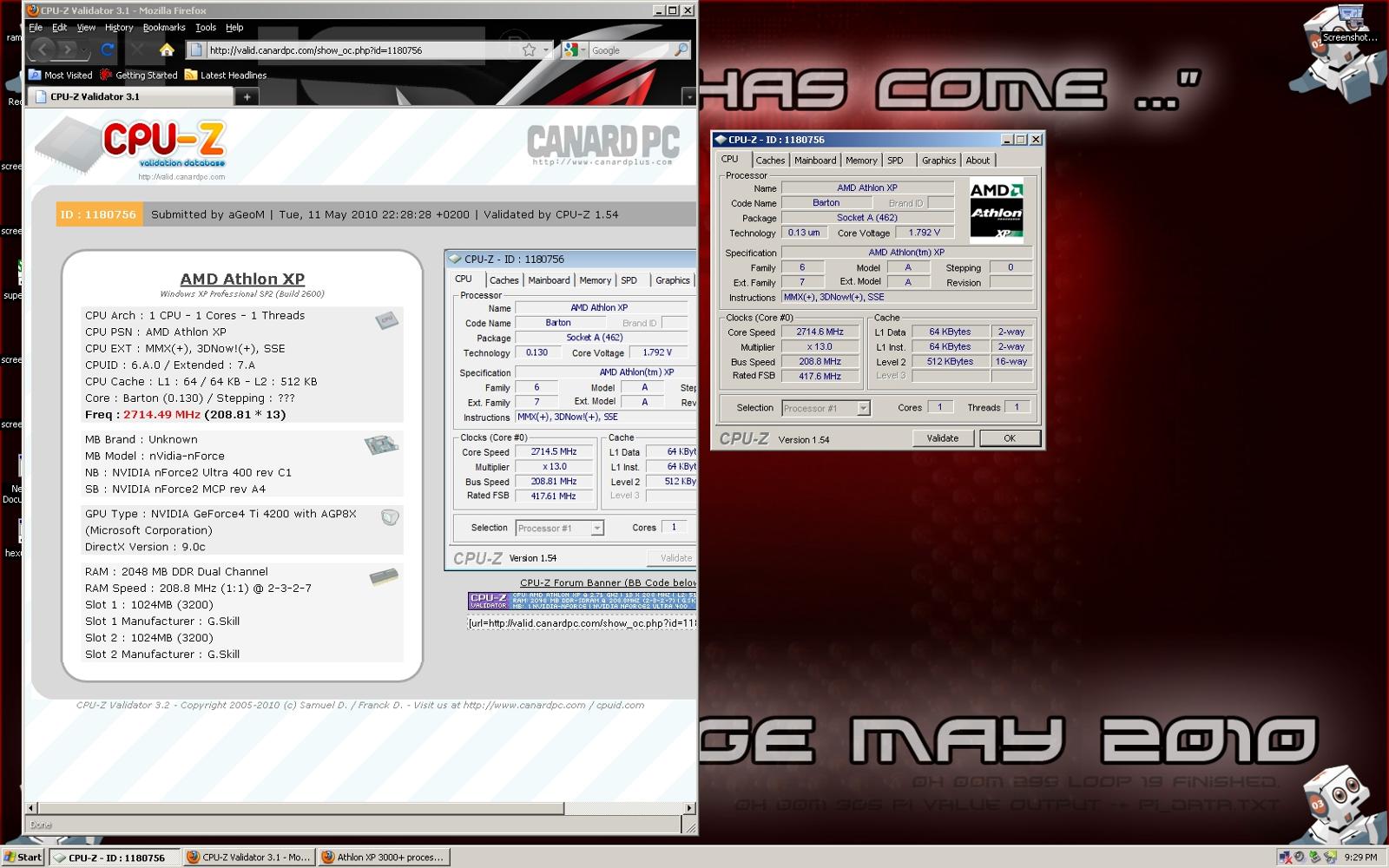Click the CPU-Z validation database logo

click(x=132, y=146)
